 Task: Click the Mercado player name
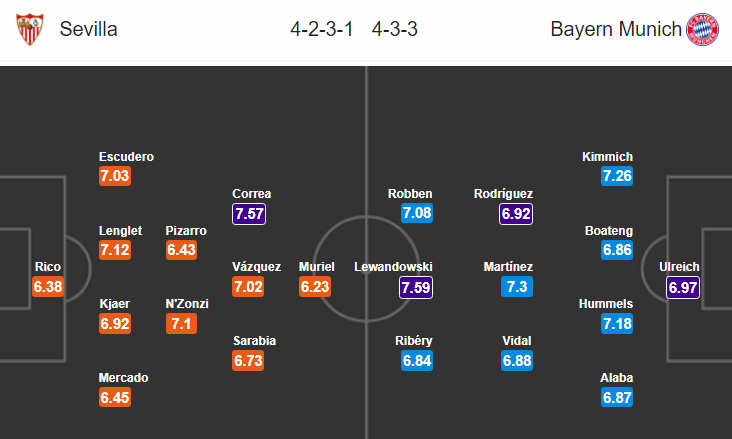[123, 378]
